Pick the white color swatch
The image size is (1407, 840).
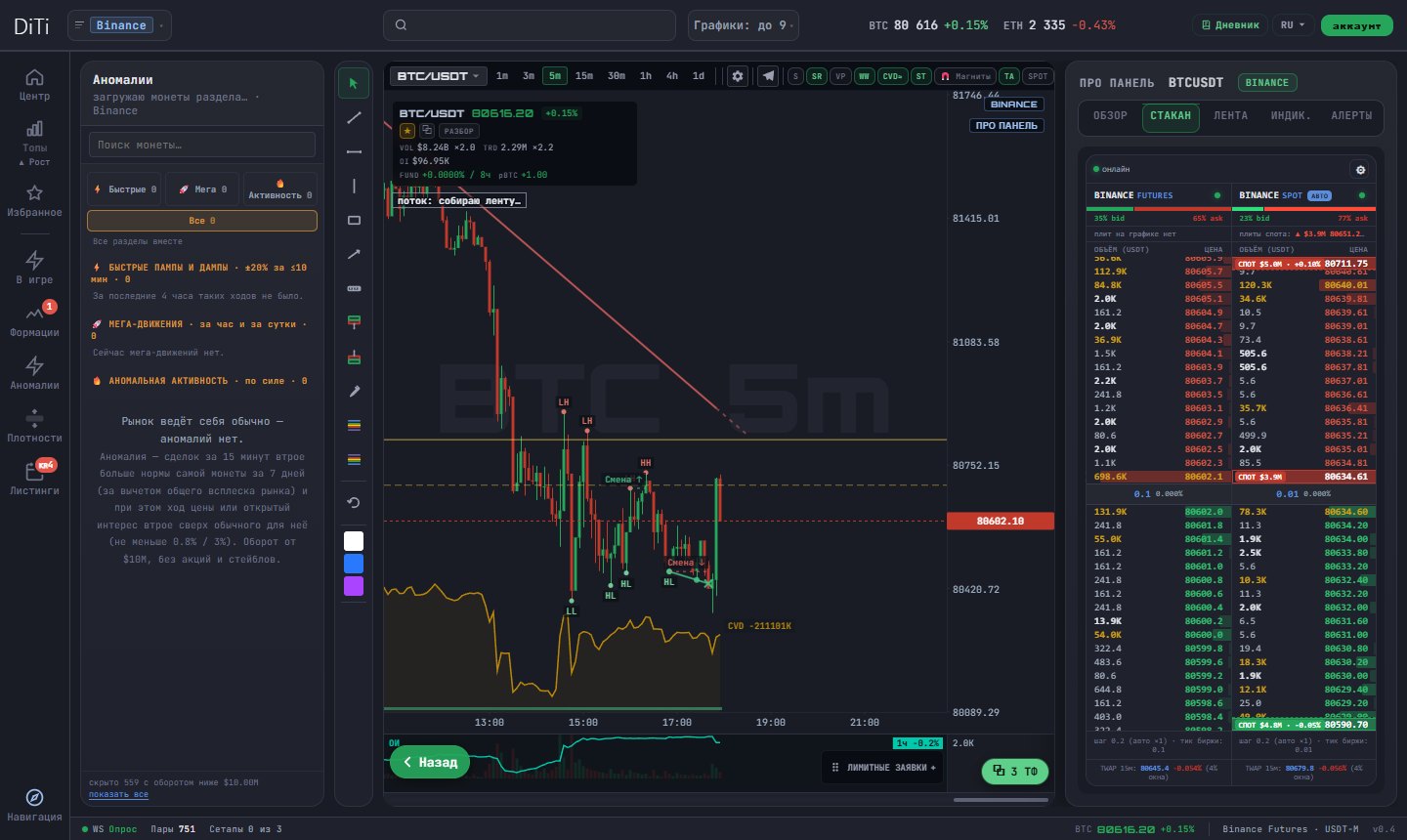(x=354, y=541)
